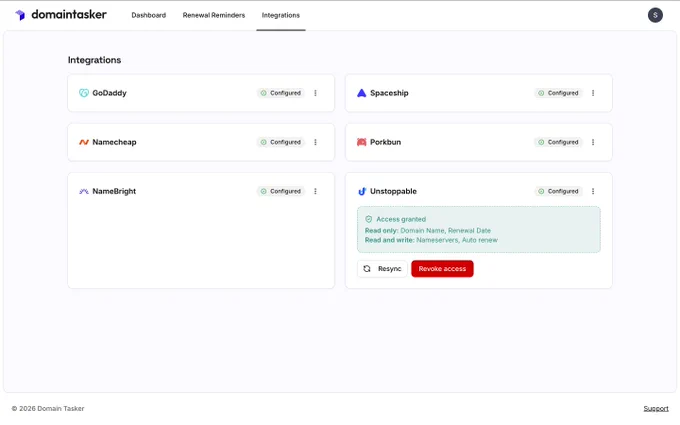This screenshot has width=680, height=425.
Task: Click the Porkbun integration name
Action: click(x=385, y=142)
